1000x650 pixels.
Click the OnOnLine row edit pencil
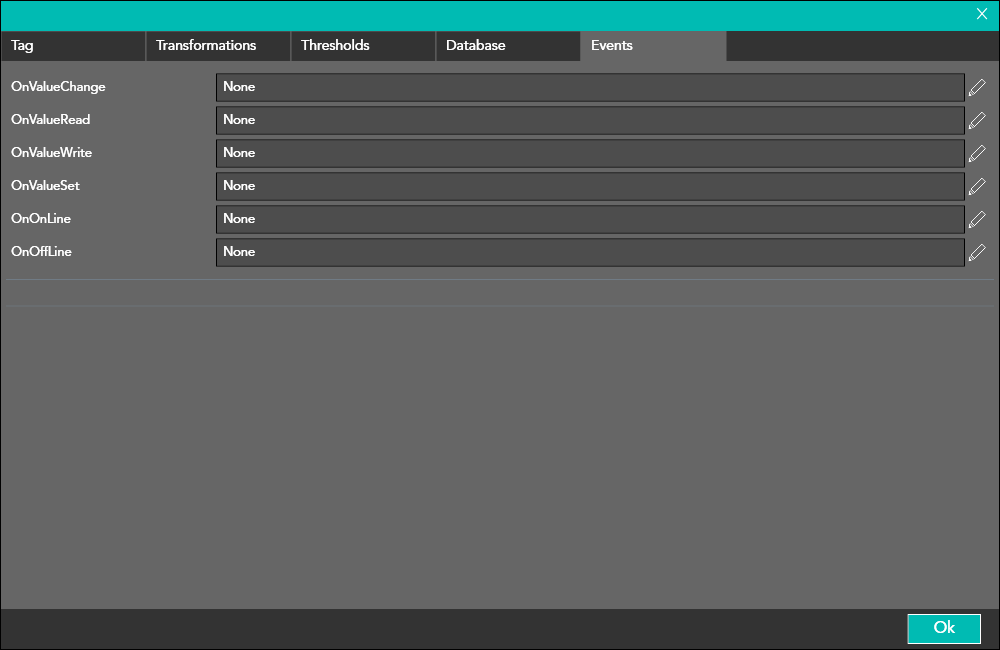[977, 220]
